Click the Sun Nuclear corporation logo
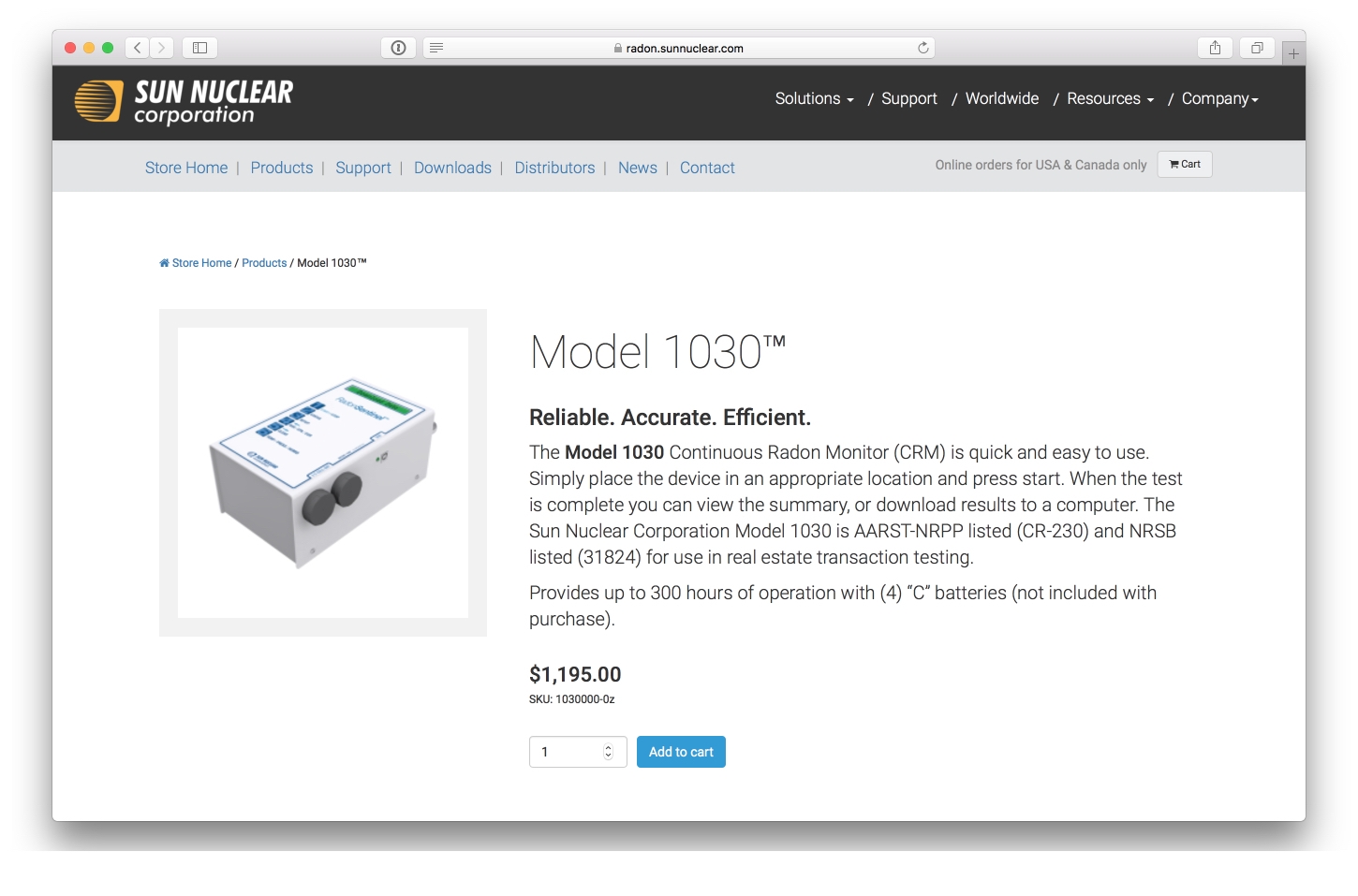Screen dimensions: 1358x896 click(185, 102)
